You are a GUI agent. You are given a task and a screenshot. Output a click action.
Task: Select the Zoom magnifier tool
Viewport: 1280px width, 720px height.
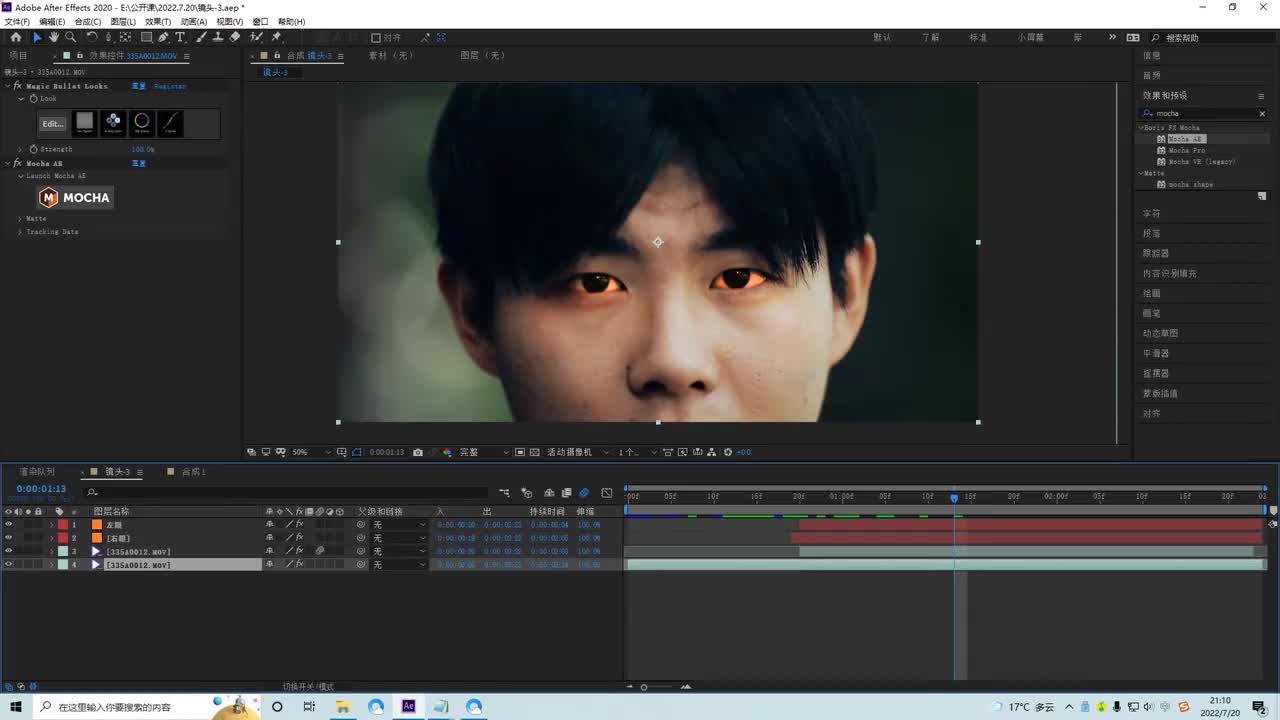click(x=70, y=37)
